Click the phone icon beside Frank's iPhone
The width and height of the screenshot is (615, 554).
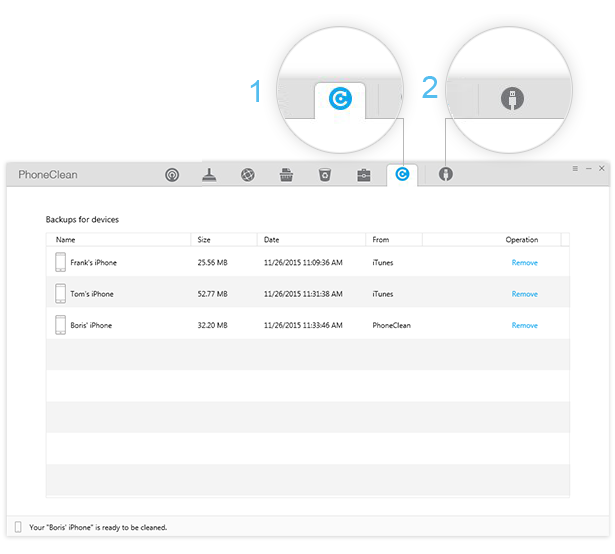click(60, 262)
